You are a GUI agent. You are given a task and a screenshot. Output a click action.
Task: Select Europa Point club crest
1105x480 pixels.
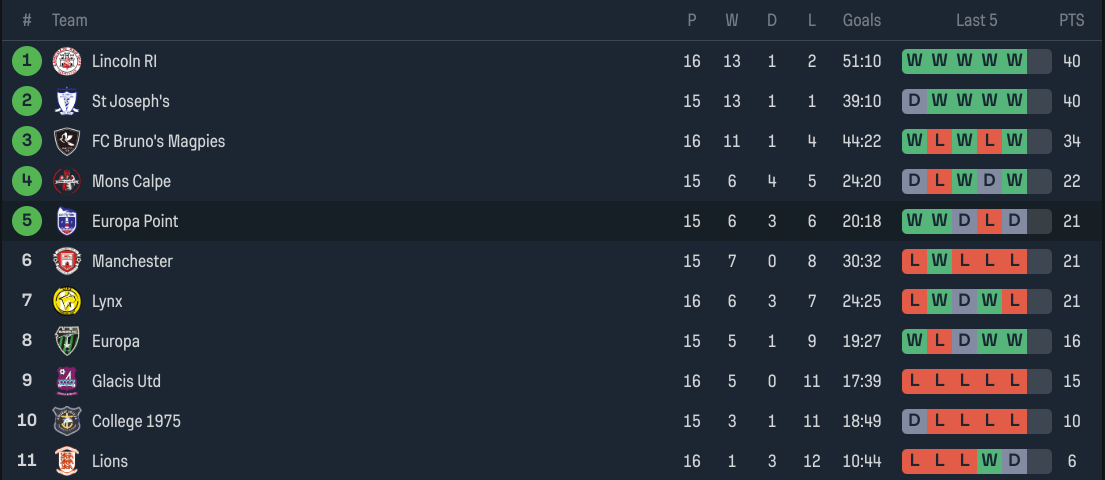[67, 221]
